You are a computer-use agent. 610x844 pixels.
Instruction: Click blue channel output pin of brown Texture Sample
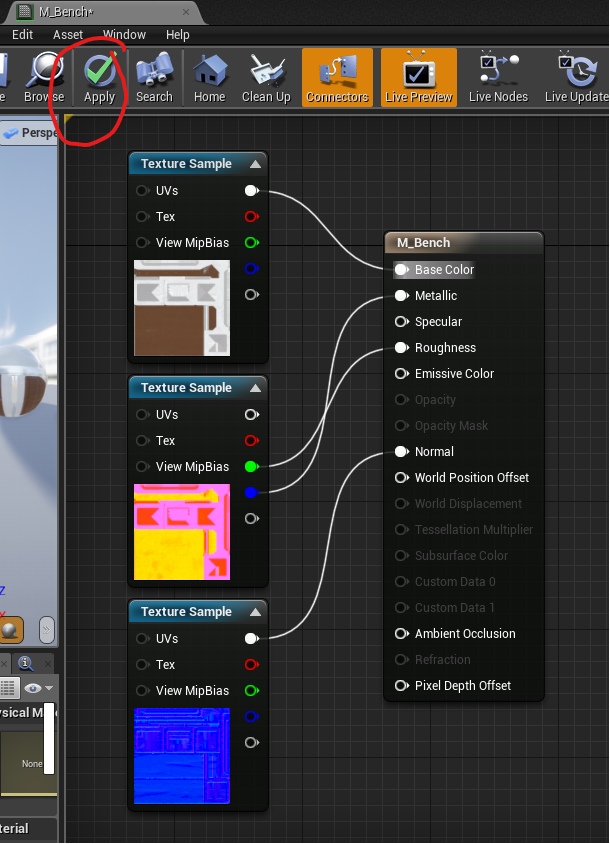click(x=251, y=269)
